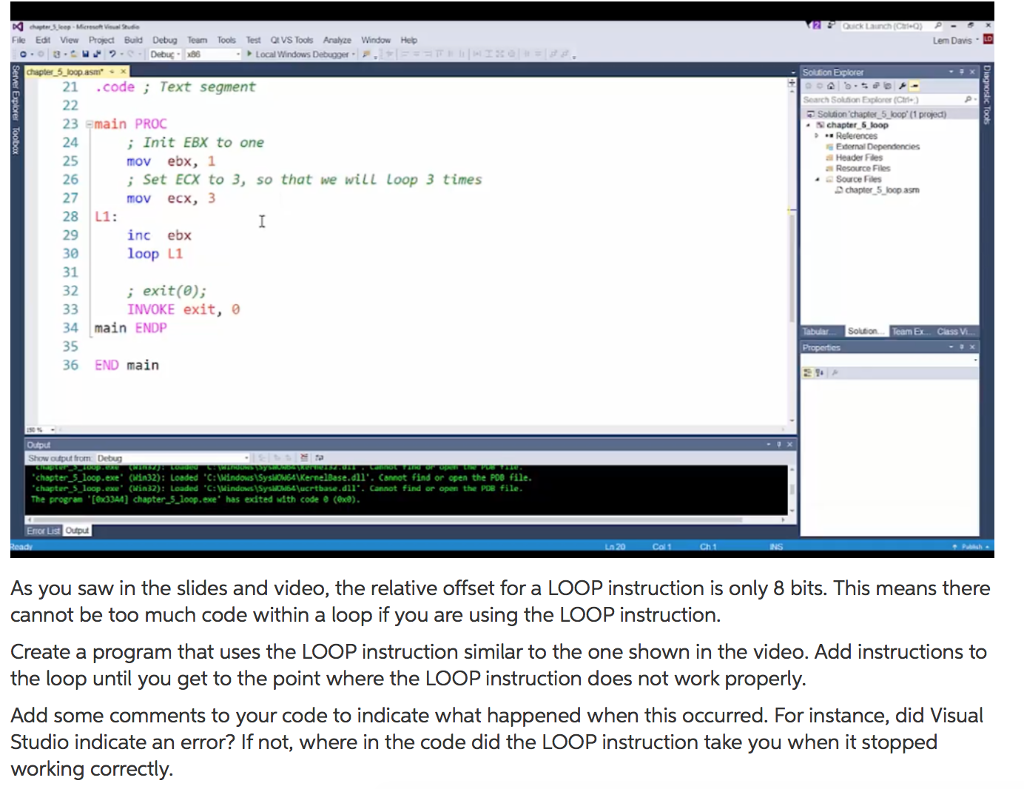The width and height of the screenshot is (1024, 789).
Task: Open Properties via the wrench icon in Solution Explorer
Action: point(901,86)
